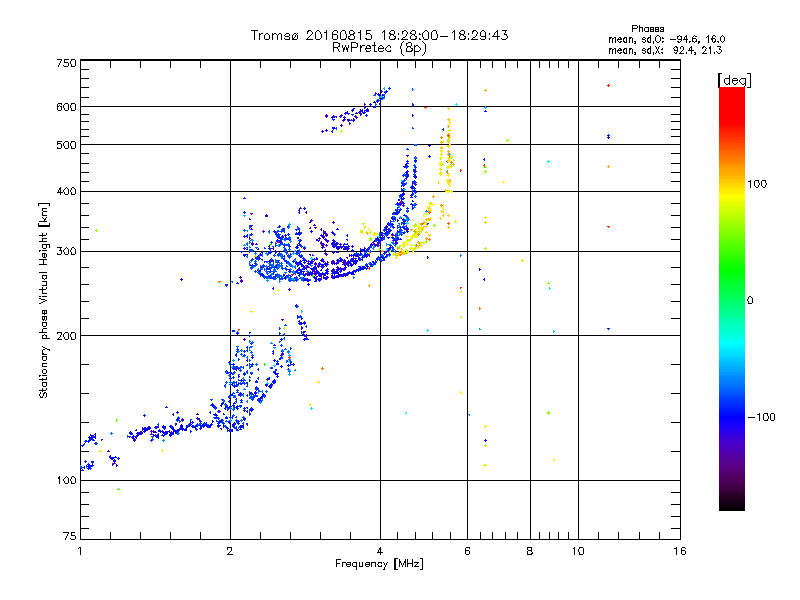
Task: Click the y-axis tick label '100'
Action: (x=66, y=480)
